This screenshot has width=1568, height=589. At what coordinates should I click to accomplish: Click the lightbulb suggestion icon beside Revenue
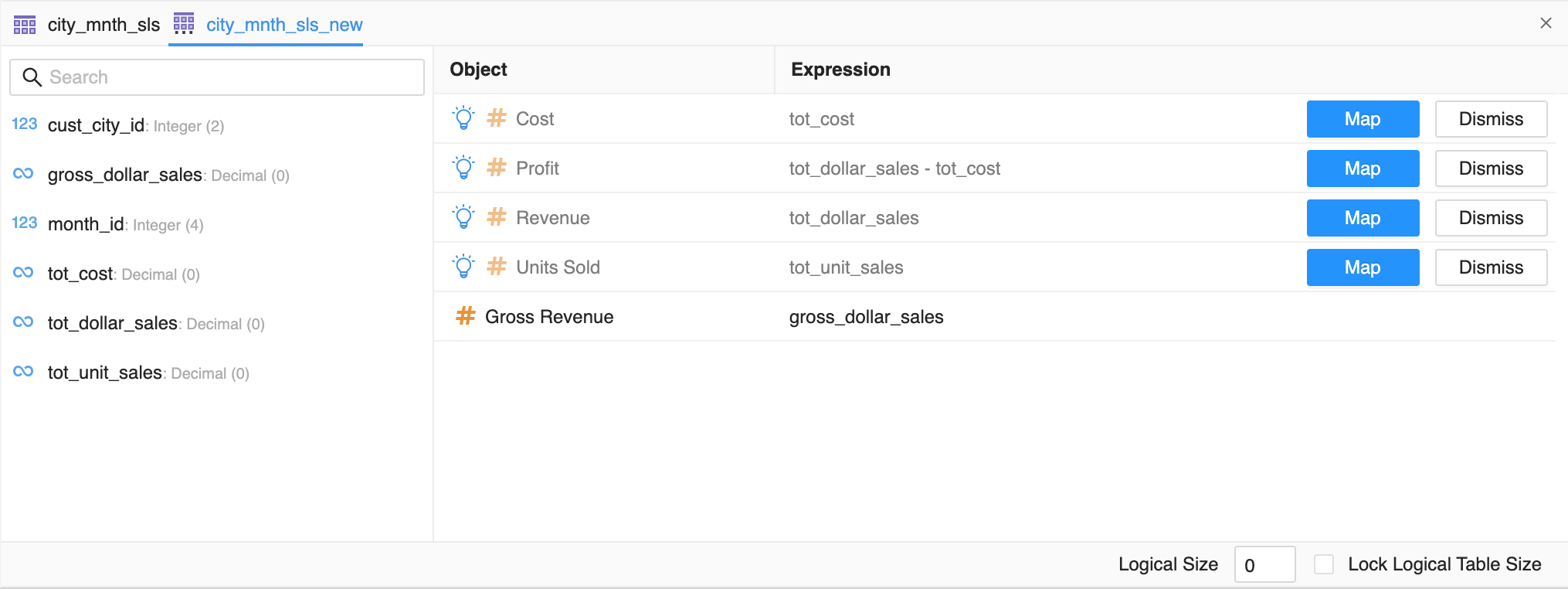(463, 217)
